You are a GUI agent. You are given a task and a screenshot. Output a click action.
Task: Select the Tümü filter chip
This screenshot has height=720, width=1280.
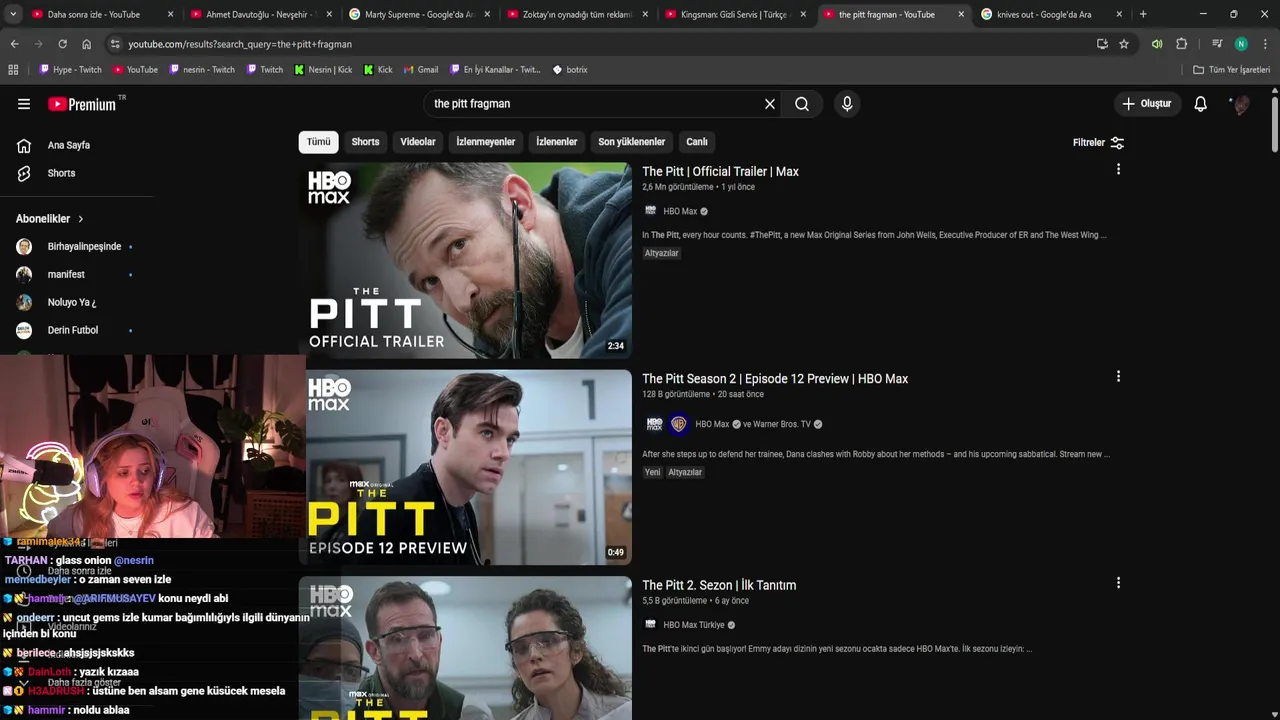click(318, 142)
